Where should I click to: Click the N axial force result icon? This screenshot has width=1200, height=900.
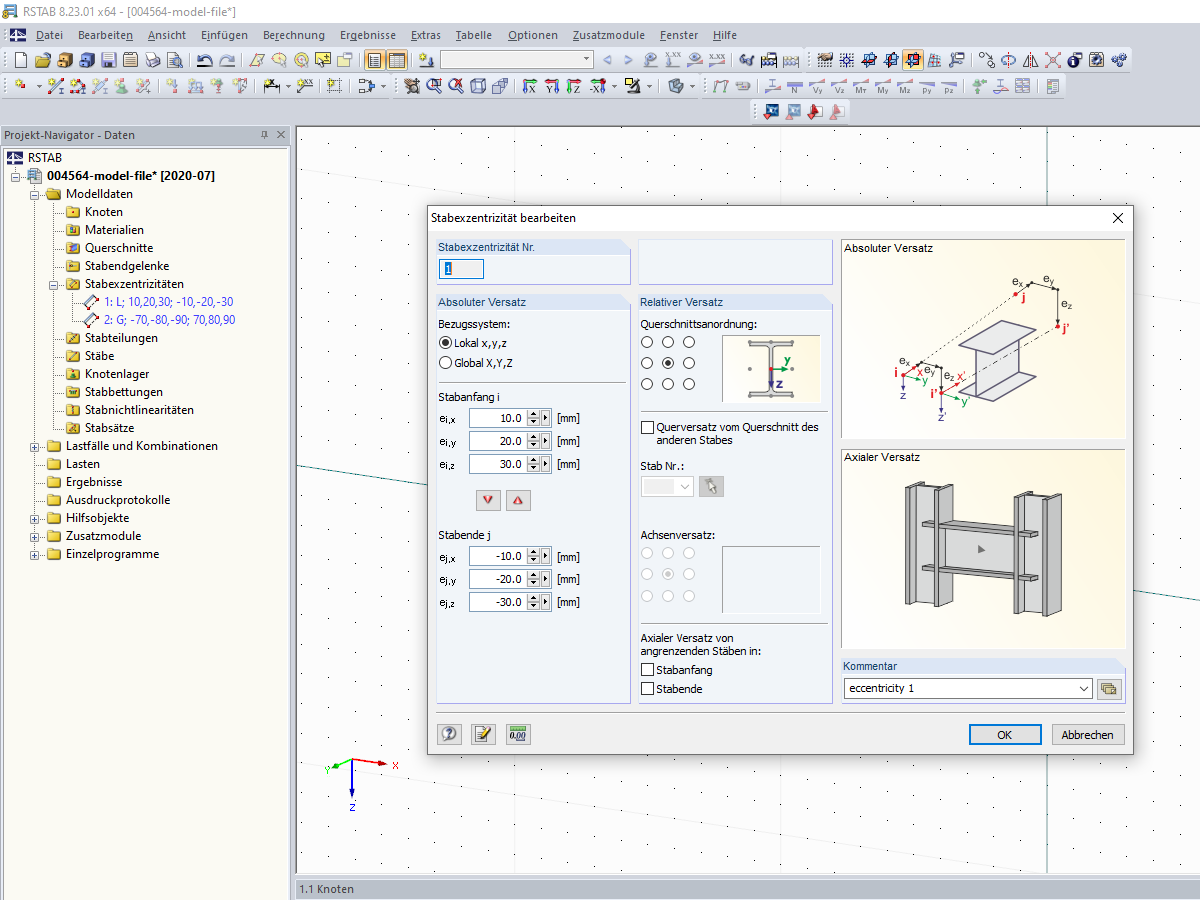point(795,86)
